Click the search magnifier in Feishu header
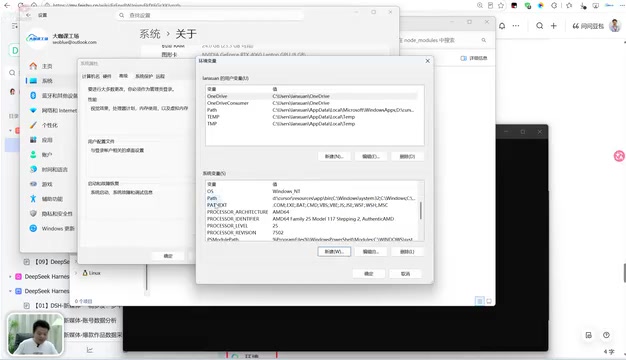The width and height of the screenshot is (626, 360). coord(539,26)
